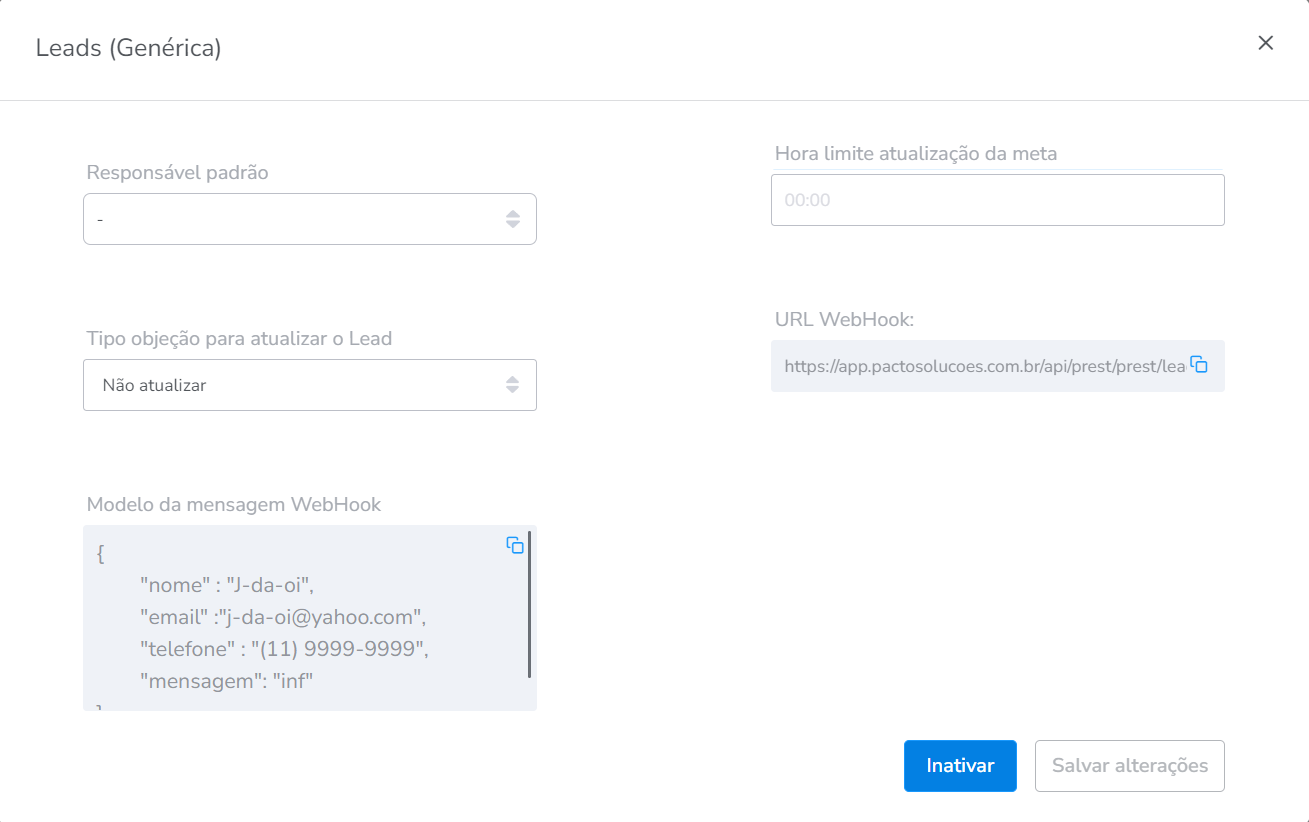Open the Responsável padrão dropdown
This screenshot has width=1309, height=822.
pyautogui.click(x=300, y=219)
